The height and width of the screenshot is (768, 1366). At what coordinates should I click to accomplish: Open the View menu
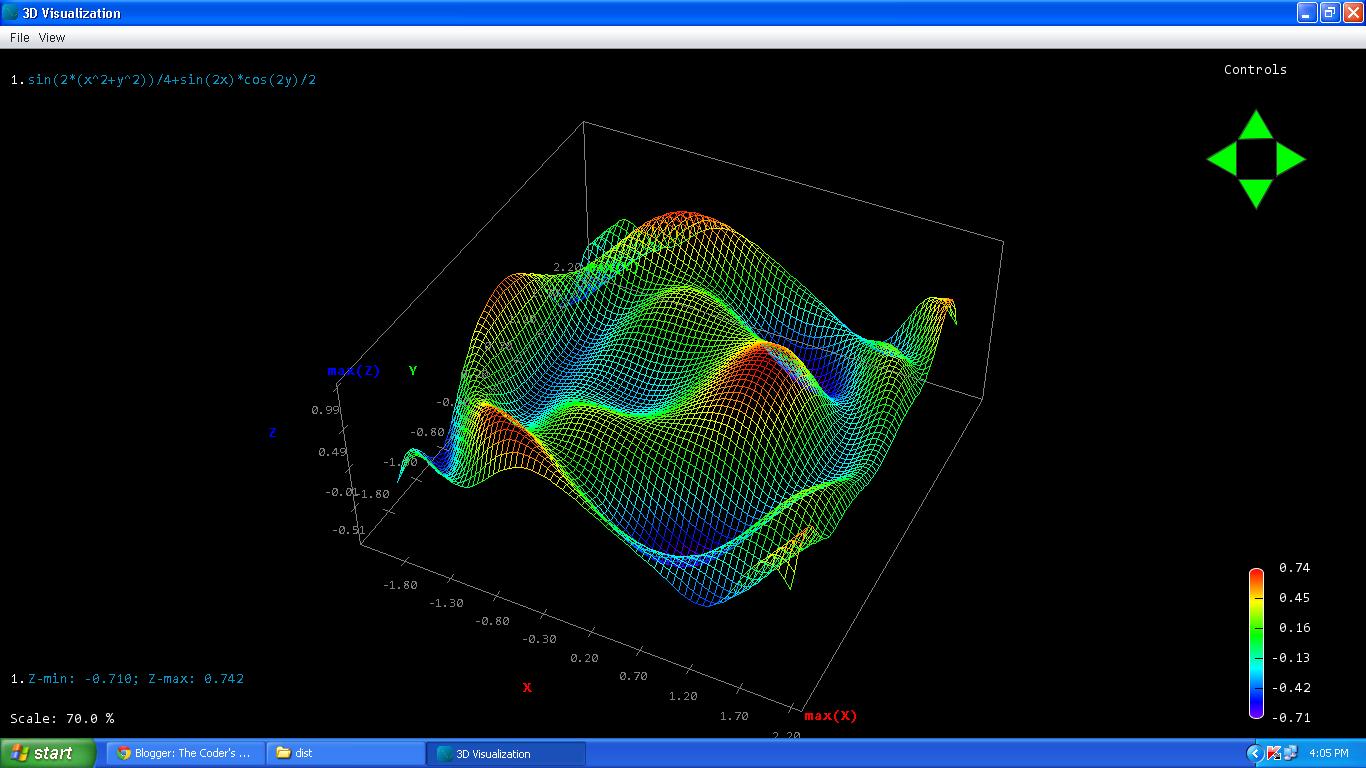(x=52, y=37)
